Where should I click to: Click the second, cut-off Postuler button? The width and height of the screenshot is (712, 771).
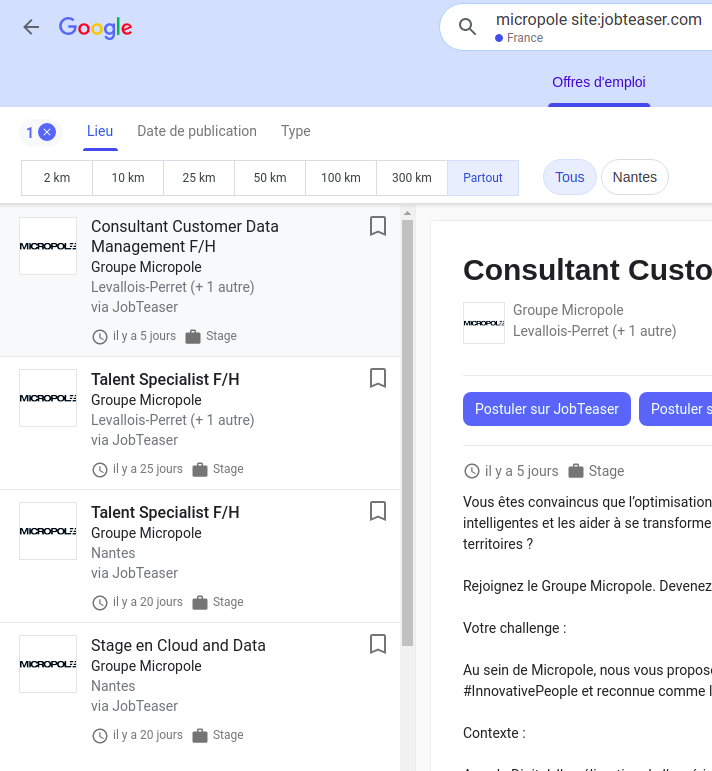[676, 409]
